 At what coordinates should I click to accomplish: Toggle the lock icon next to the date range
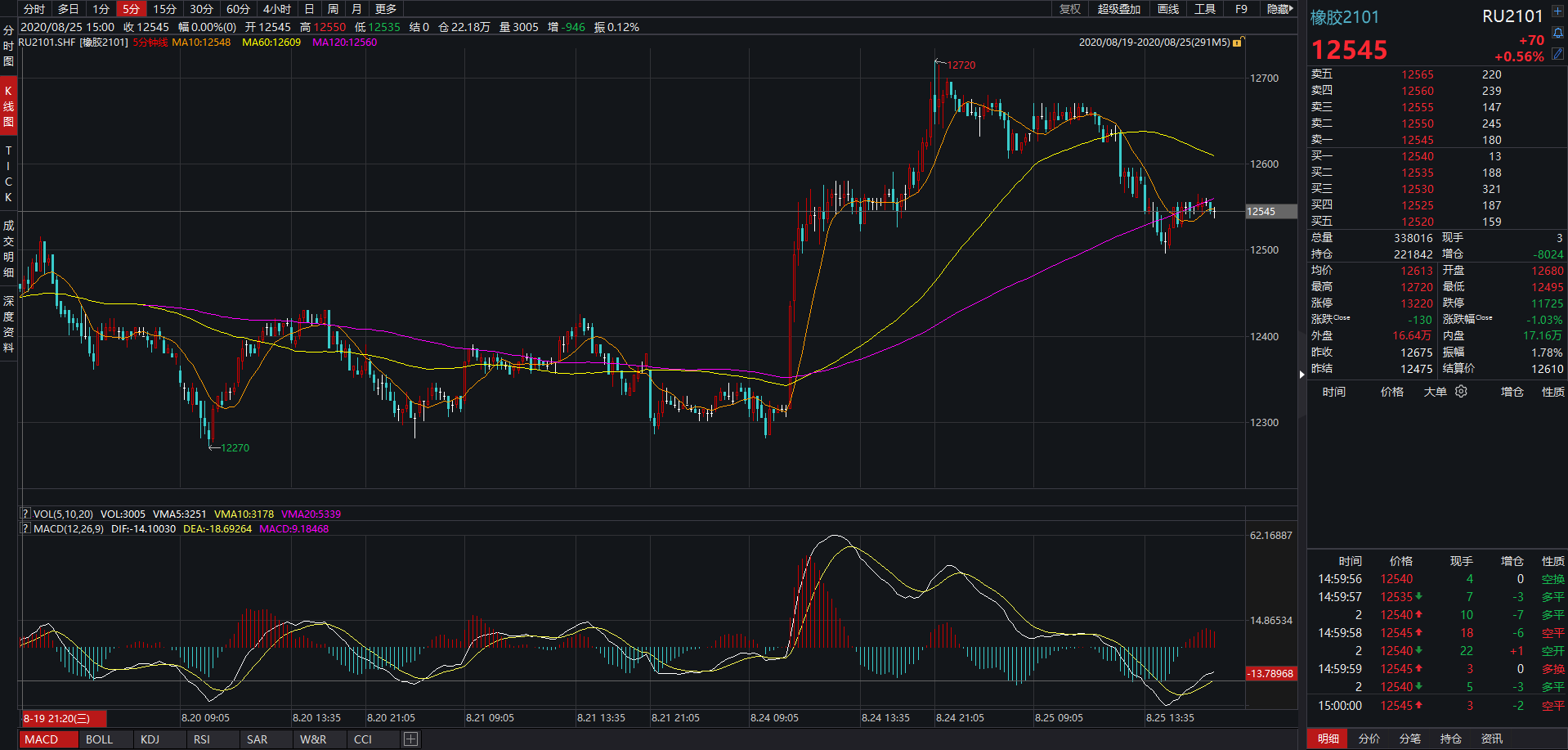pyautogui.click(x=1238, y=42)
